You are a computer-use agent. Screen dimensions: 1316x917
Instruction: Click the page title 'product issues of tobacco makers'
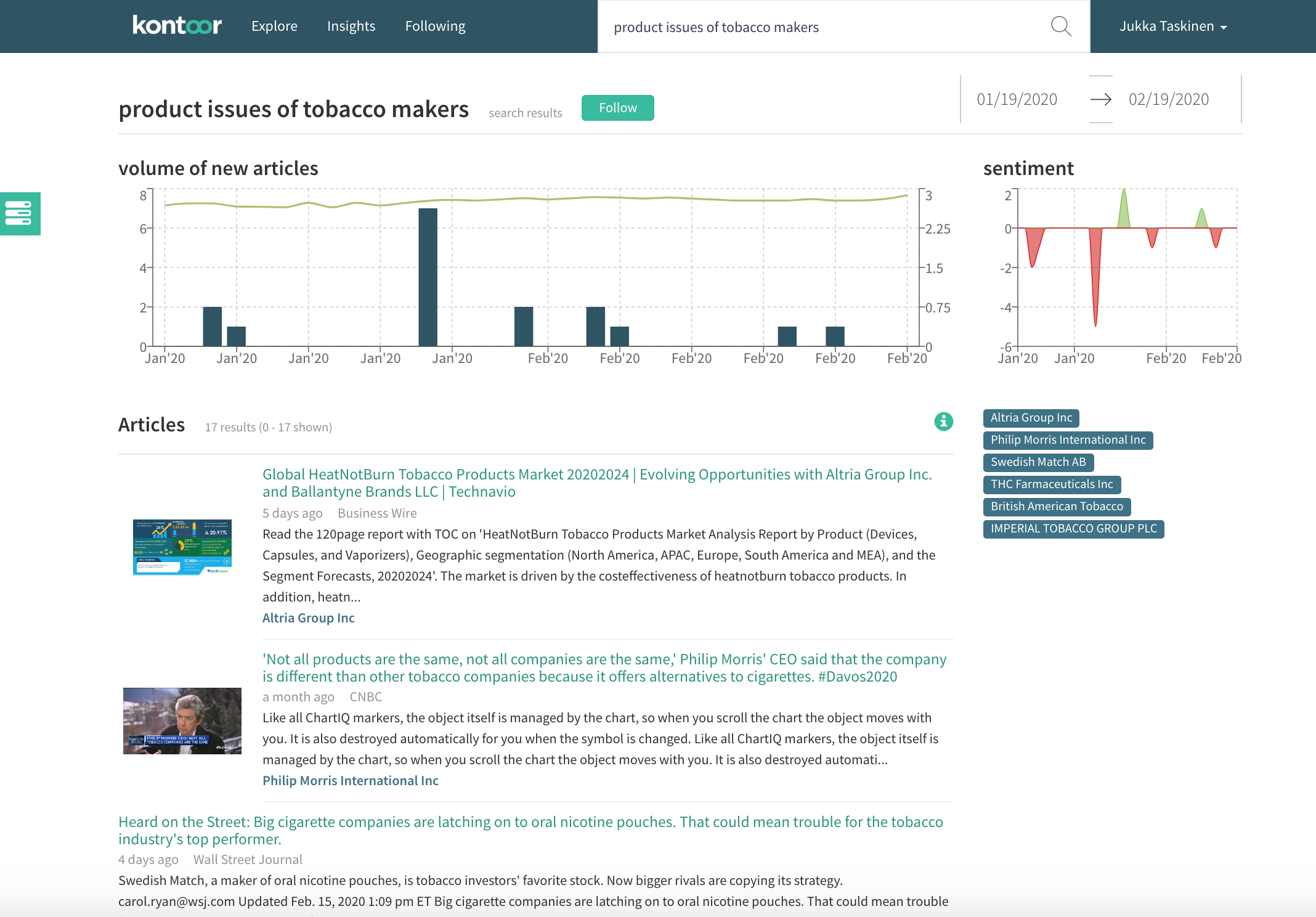coord(293,109)
